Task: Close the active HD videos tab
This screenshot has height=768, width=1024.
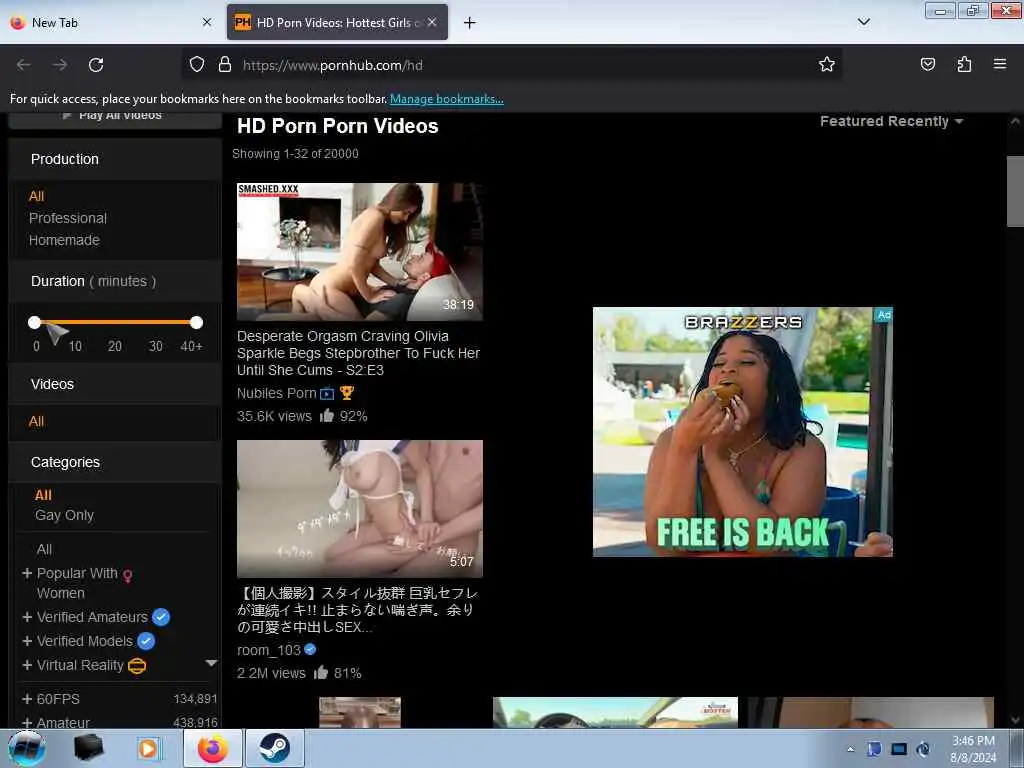Action: (432, 22)
